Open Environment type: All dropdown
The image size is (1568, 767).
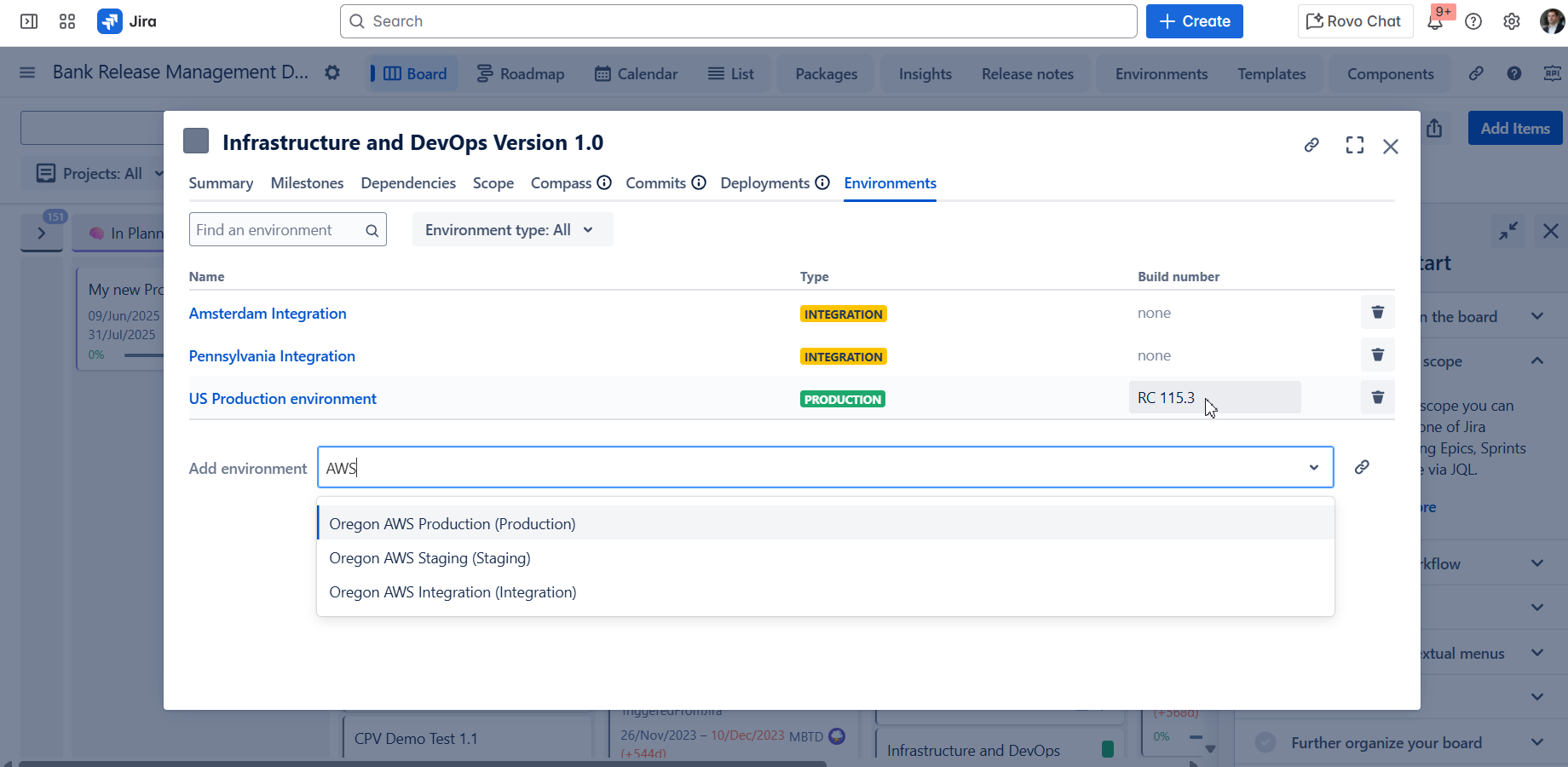[x=511, y=230]
